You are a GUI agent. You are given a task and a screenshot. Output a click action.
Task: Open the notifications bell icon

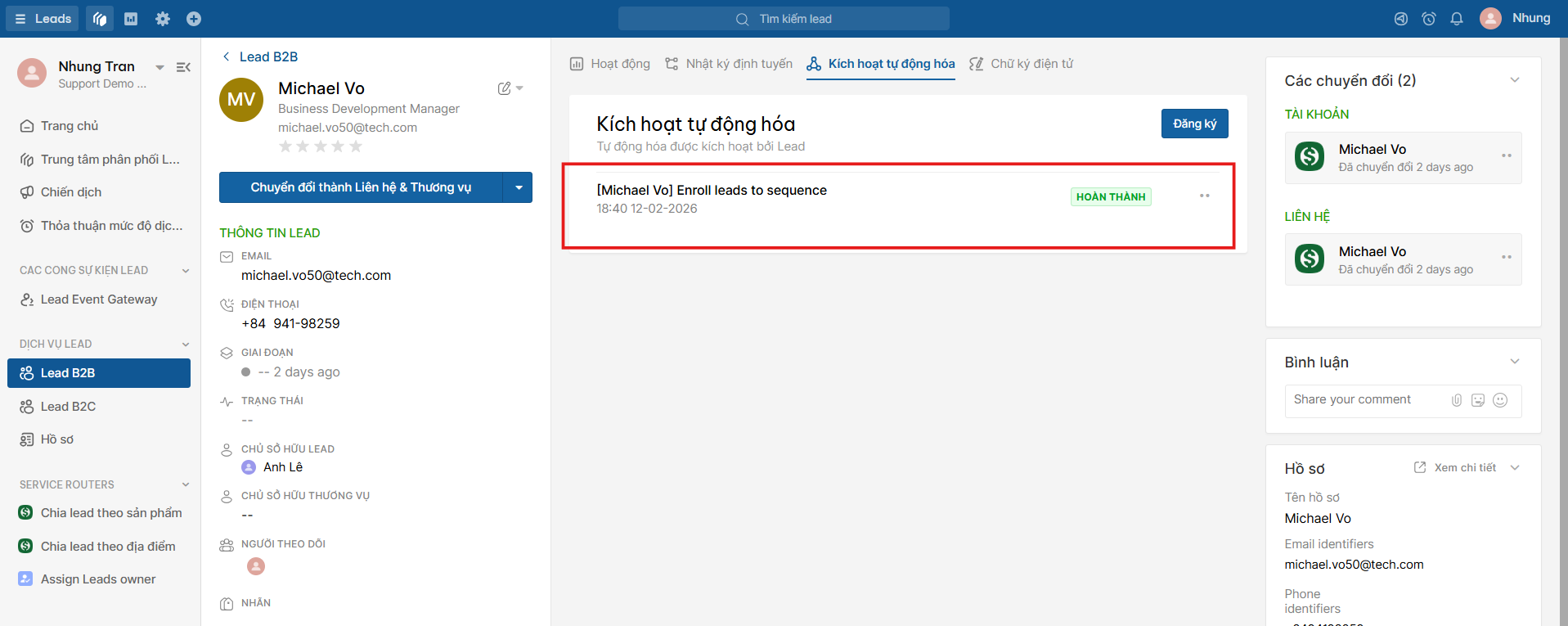[x=1457, y=19]
